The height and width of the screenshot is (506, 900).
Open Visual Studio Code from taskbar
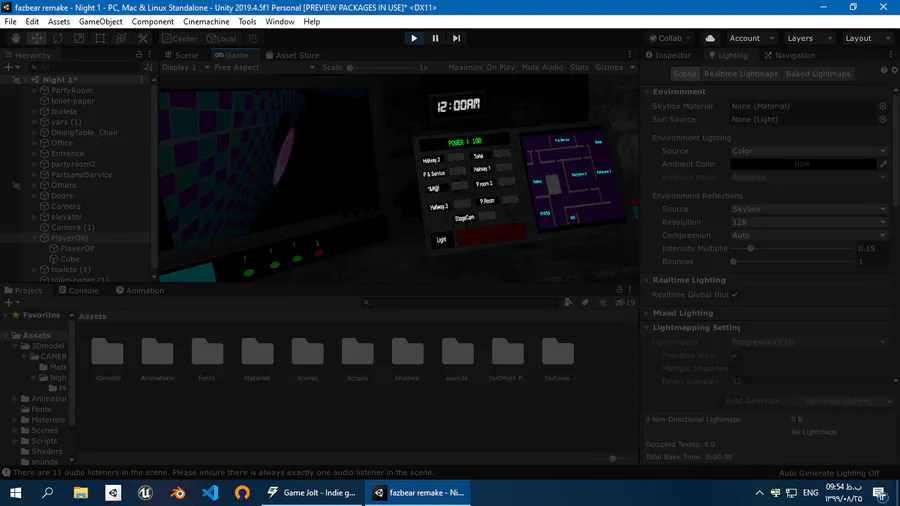tap(210, 493)
